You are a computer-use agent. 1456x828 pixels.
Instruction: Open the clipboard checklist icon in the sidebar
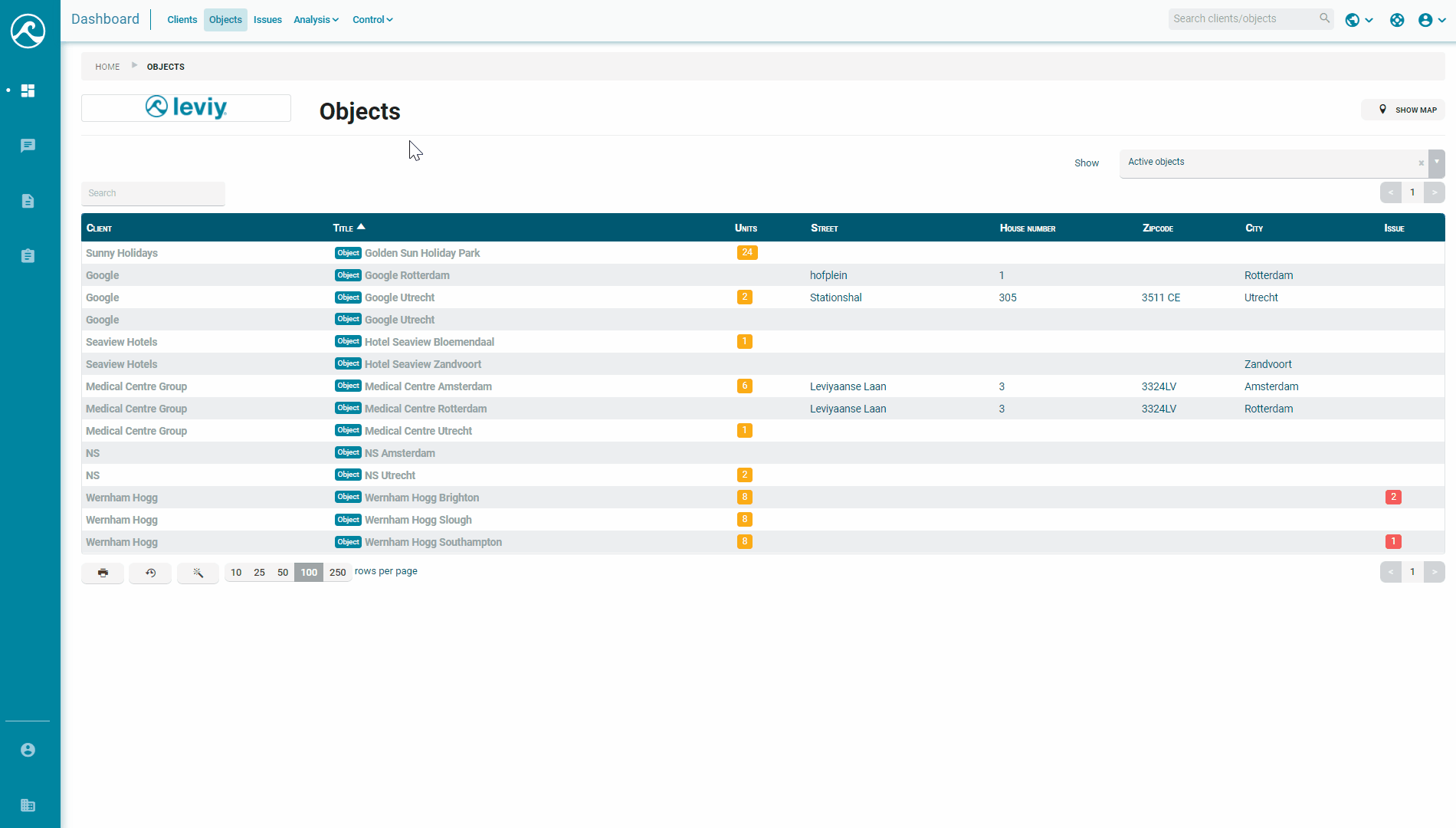(28, 255)
